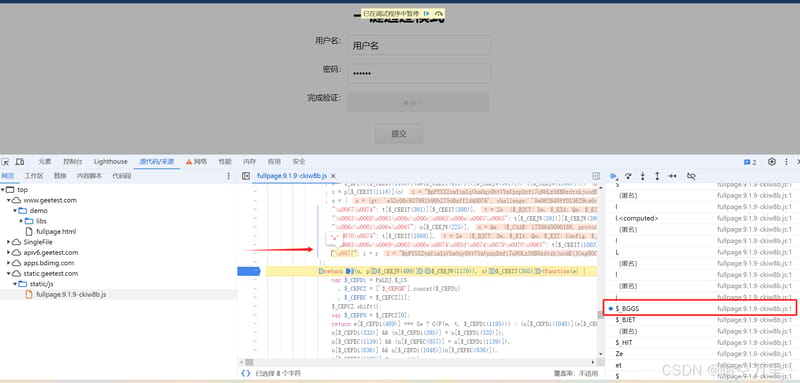
Task: Expand the apps.bdimg.com node
Action: (x=9, y=263)
